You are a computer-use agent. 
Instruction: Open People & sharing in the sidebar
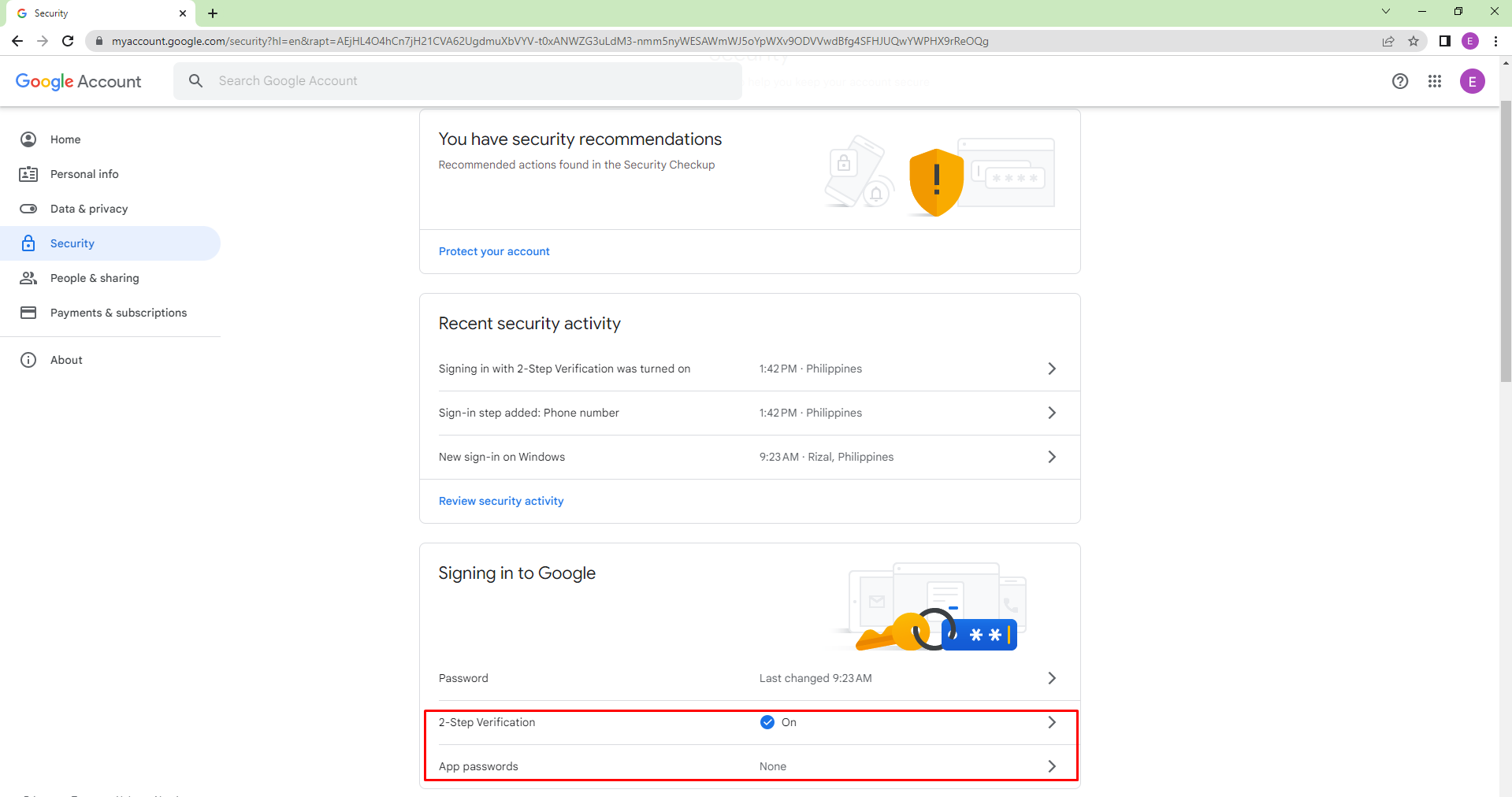[x=110, y=278]
